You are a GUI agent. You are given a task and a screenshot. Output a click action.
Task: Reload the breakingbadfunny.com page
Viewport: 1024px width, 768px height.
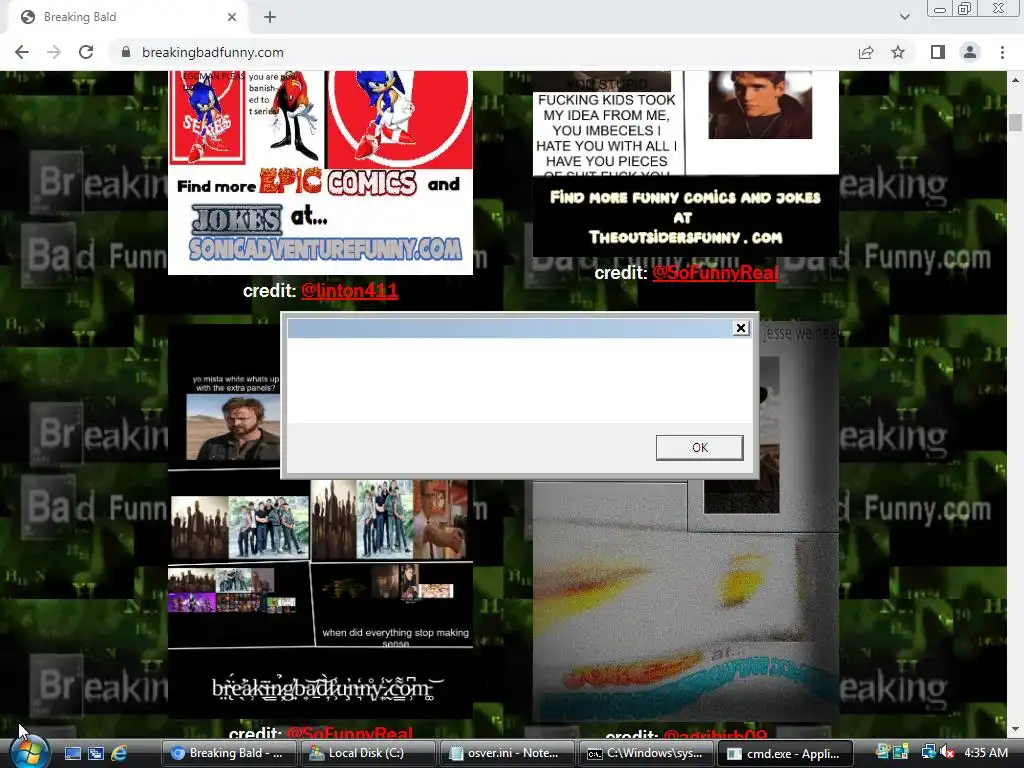pos(86,52)
